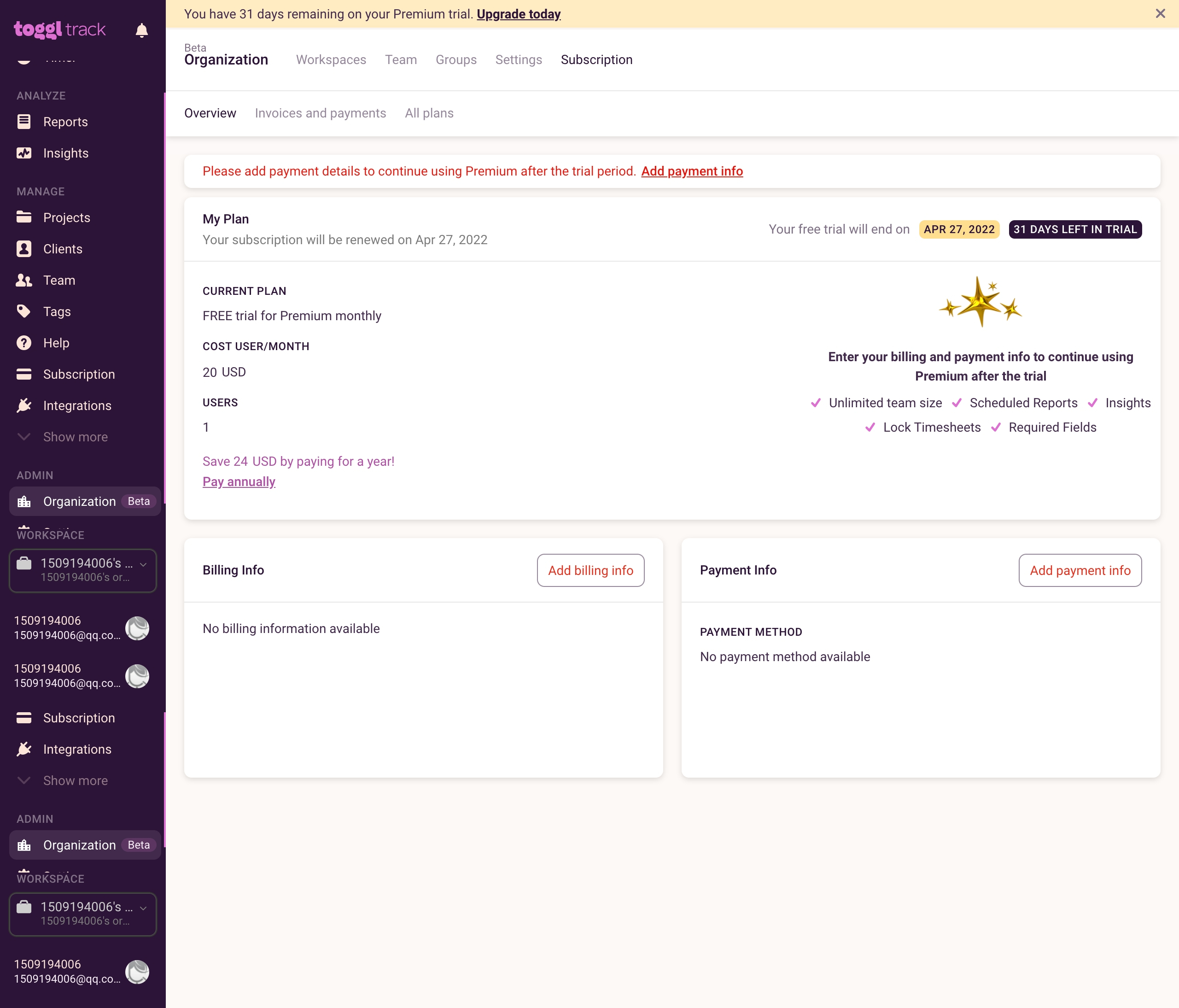The height and width of the screenshot is (1008, 1179).
Task: Click the gold stars illustration
Action: [x=981, y=302]
